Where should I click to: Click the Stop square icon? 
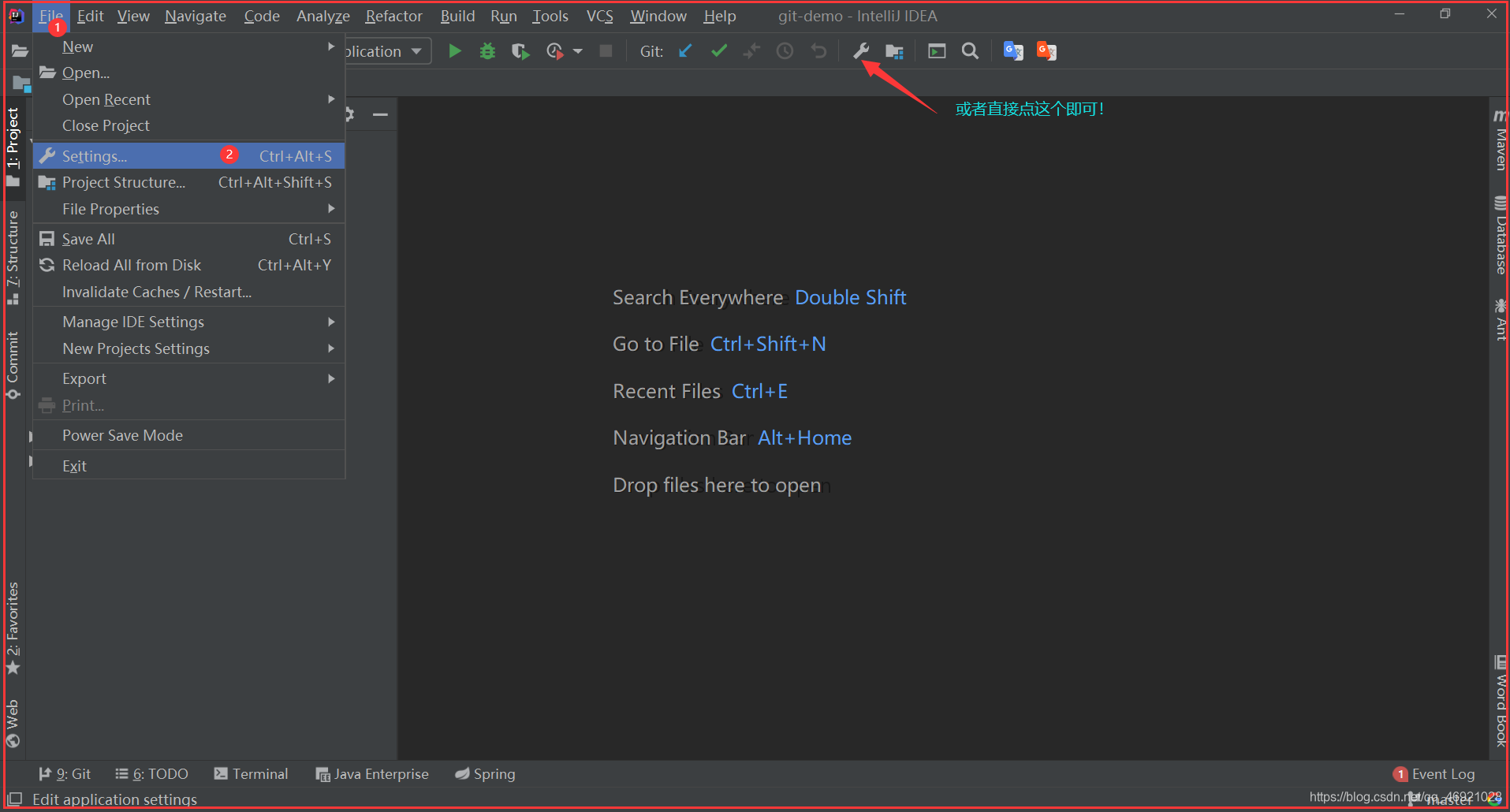[x=606, y=51]
